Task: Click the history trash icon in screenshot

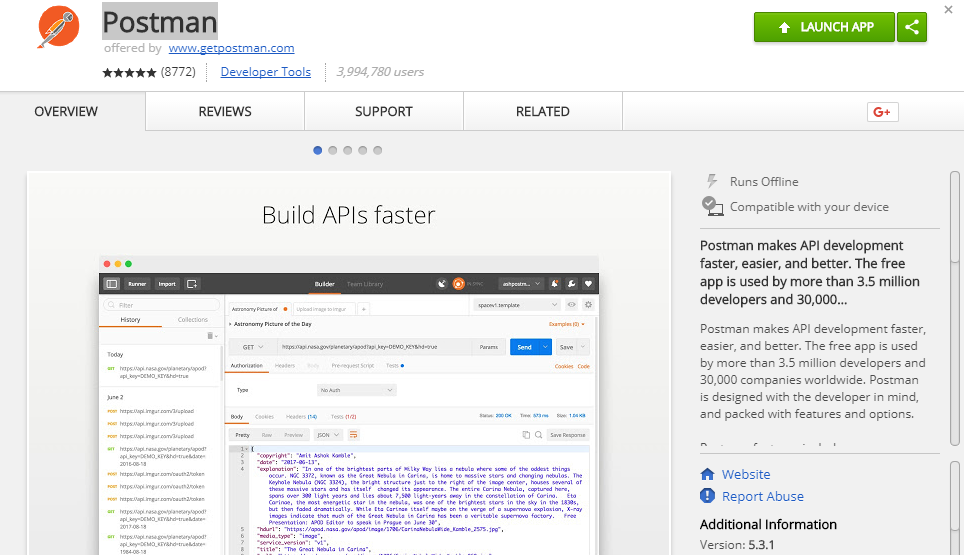Action: tap(210, 336)
